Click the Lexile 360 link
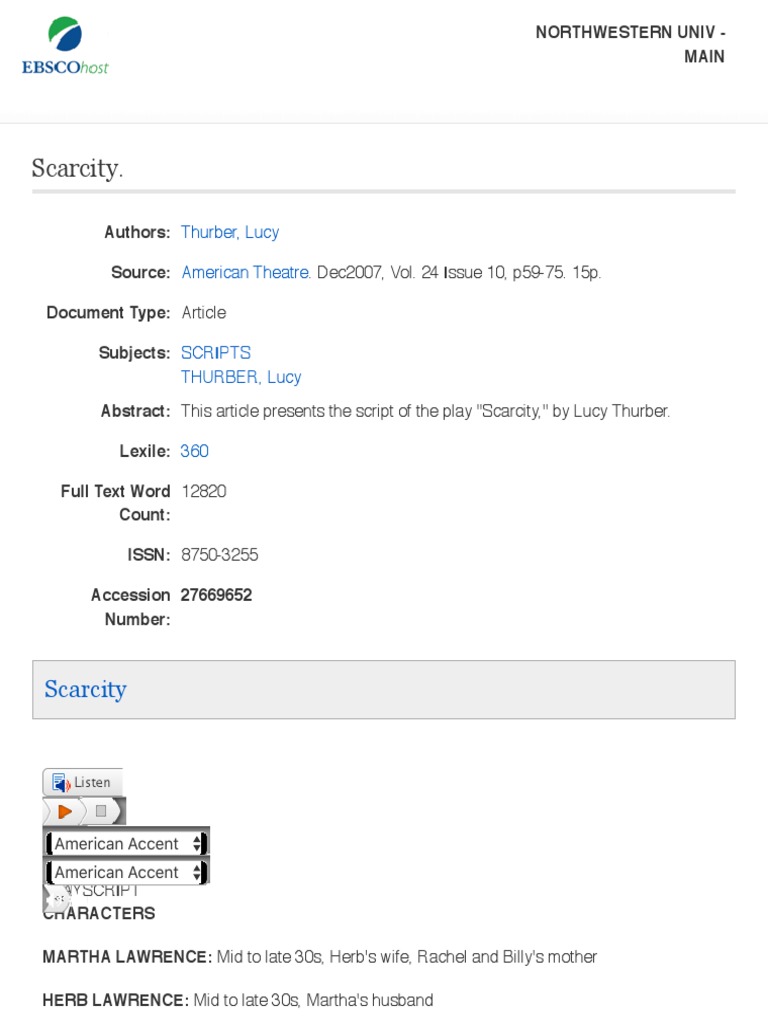The image size is (768, 1024). 194,451
